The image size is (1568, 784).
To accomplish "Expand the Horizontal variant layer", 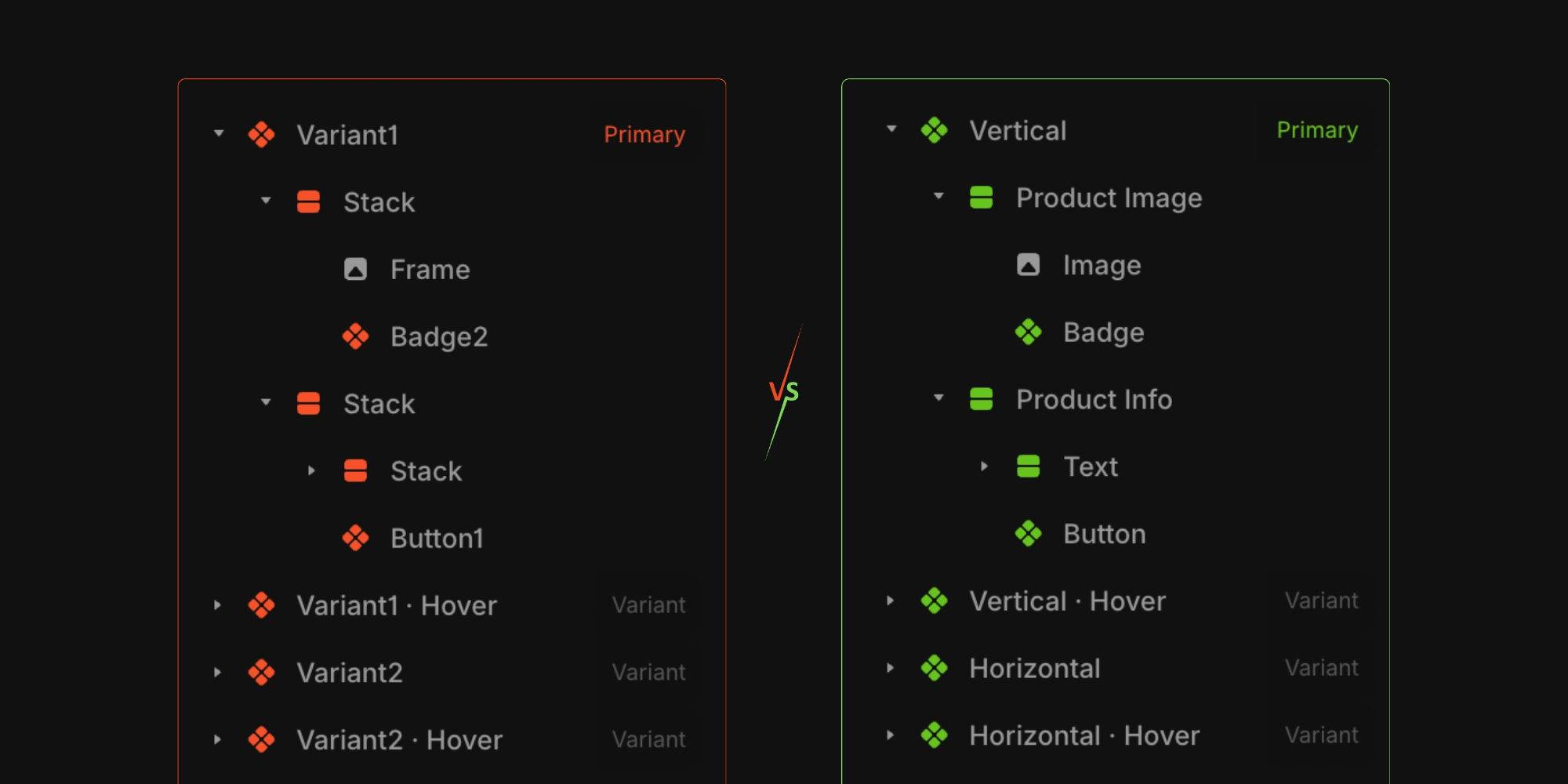I will [891, 668].
